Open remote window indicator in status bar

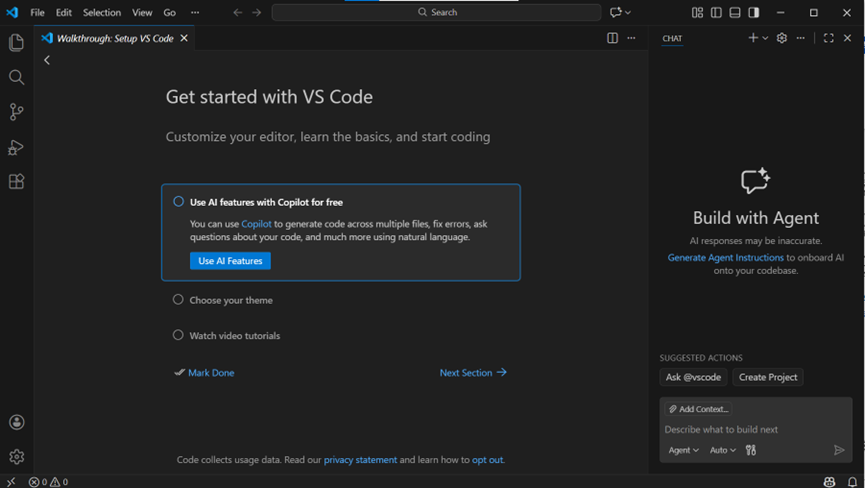click(11, 481)
